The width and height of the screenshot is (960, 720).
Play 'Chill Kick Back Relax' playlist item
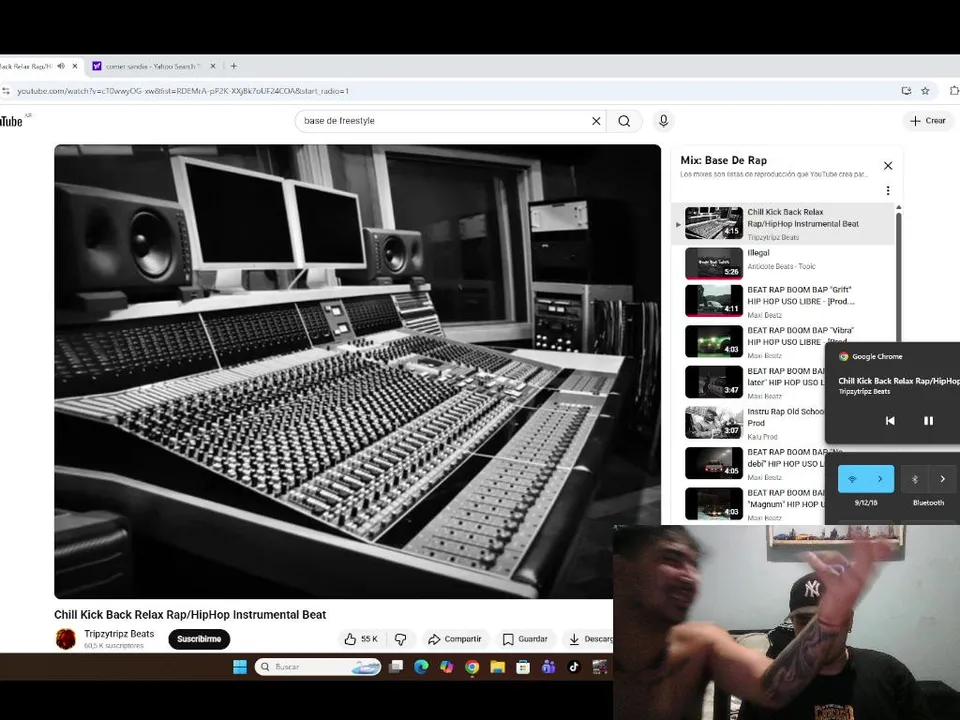[782, 224]
